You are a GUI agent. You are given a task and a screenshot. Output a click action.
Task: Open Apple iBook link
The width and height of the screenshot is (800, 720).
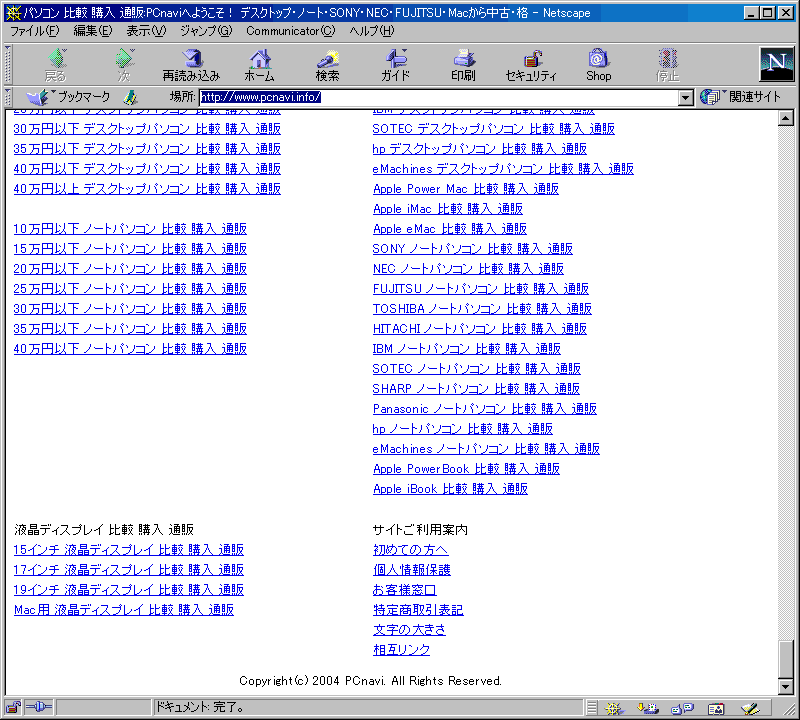click(451, 489)
